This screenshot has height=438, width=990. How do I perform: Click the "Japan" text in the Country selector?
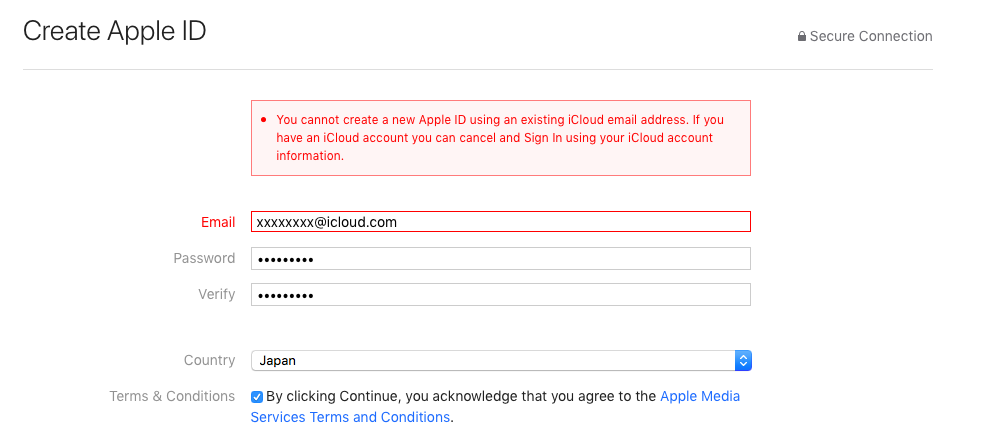(x=277, y=361)
